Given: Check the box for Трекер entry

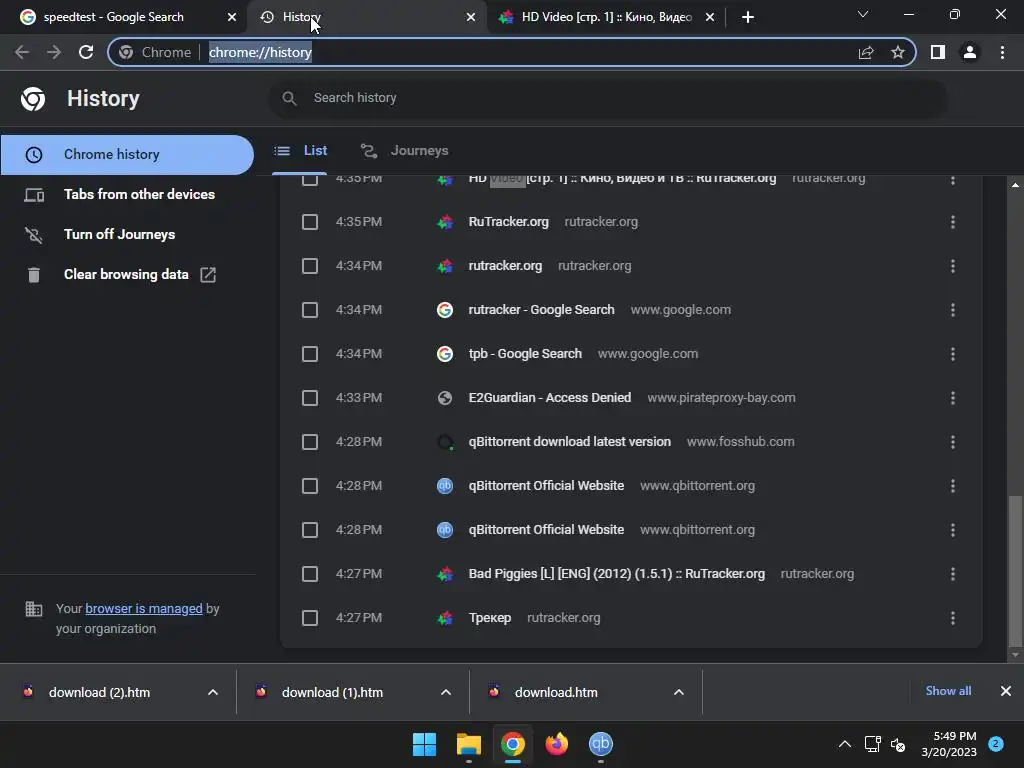Looking at the screenshot, I should coord(310,618).
